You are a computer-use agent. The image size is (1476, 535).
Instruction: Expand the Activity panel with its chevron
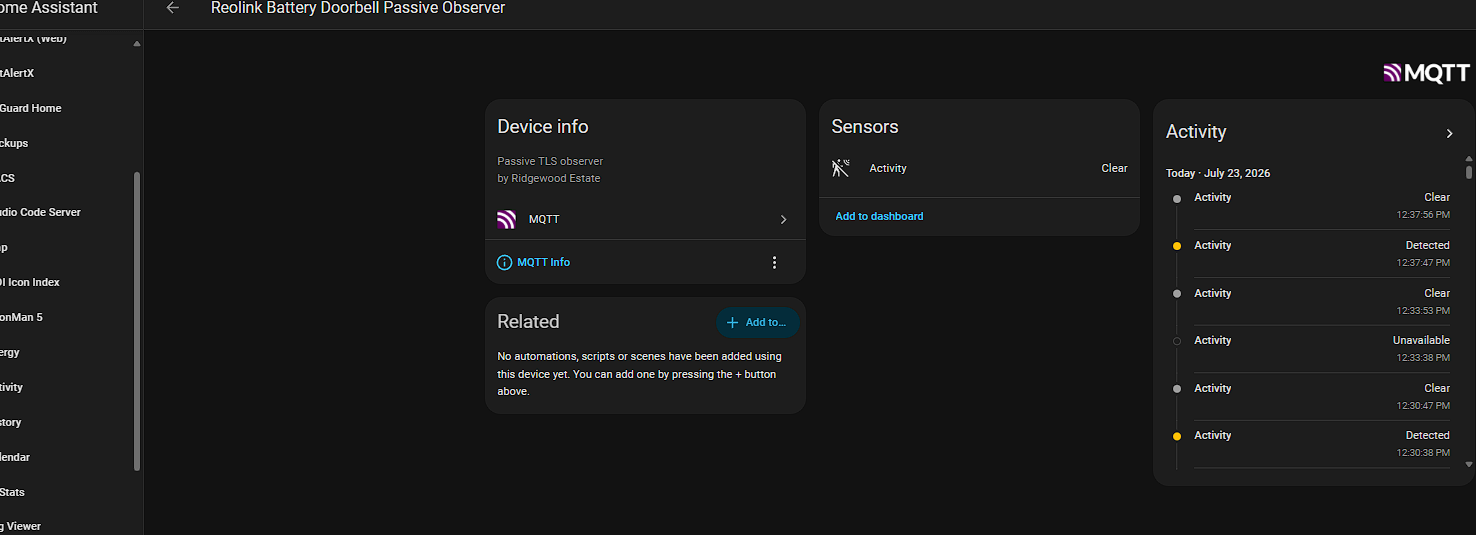[x=1449, y=133]
